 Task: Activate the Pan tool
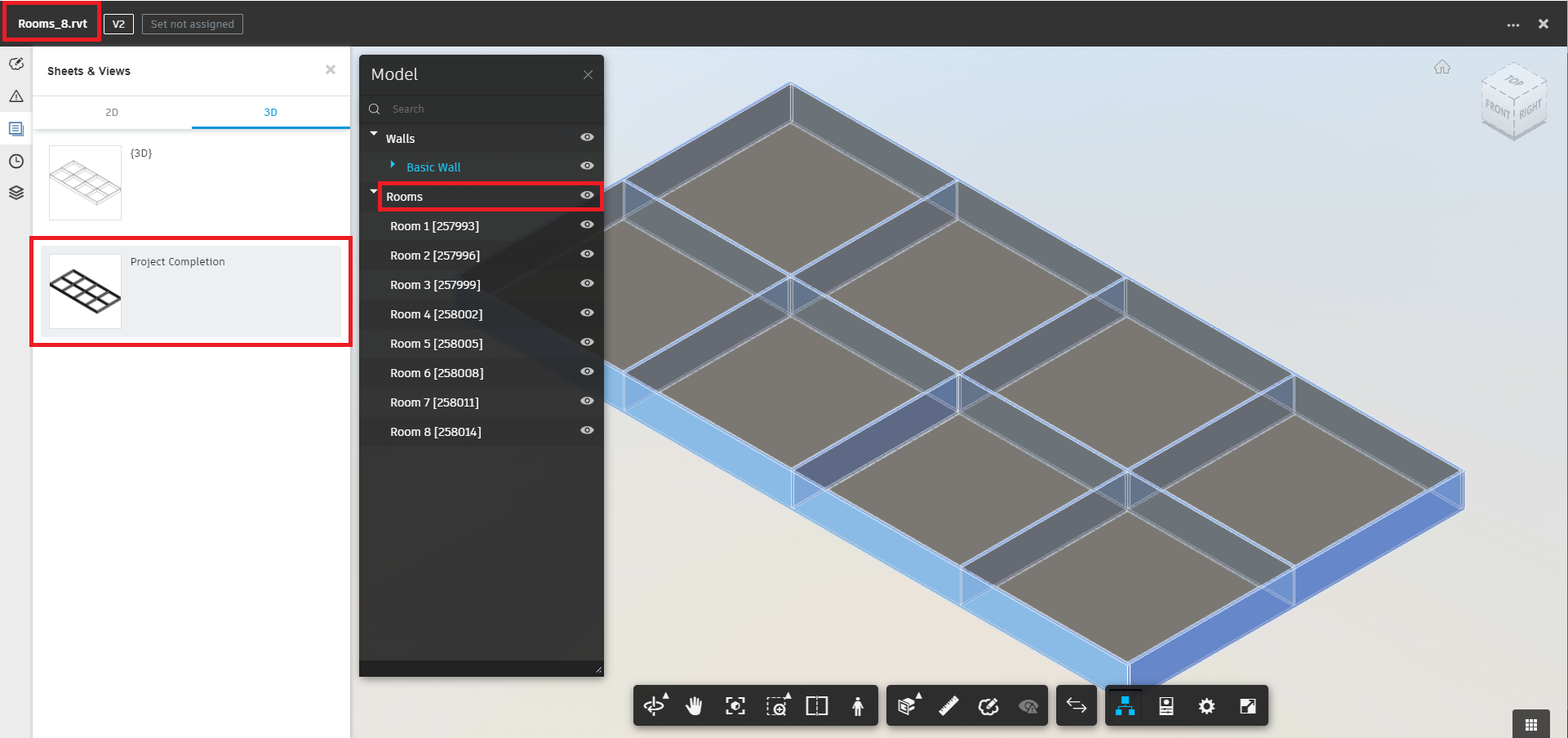tap(695, 705)
